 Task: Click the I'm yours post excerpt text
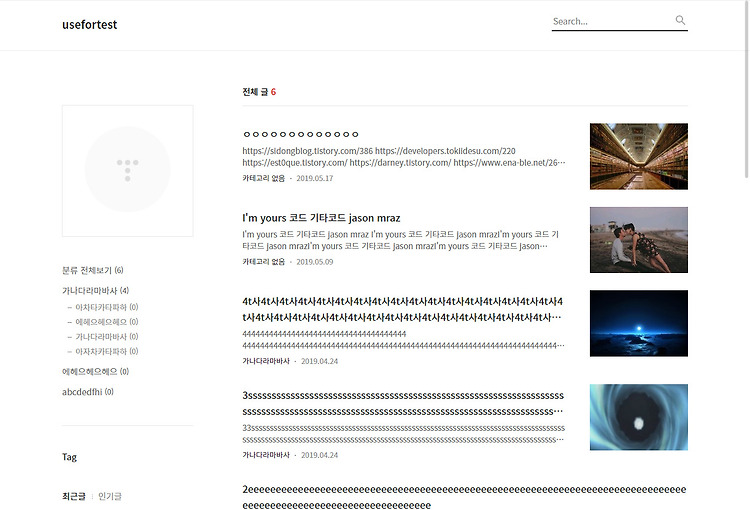pos(400,240)
